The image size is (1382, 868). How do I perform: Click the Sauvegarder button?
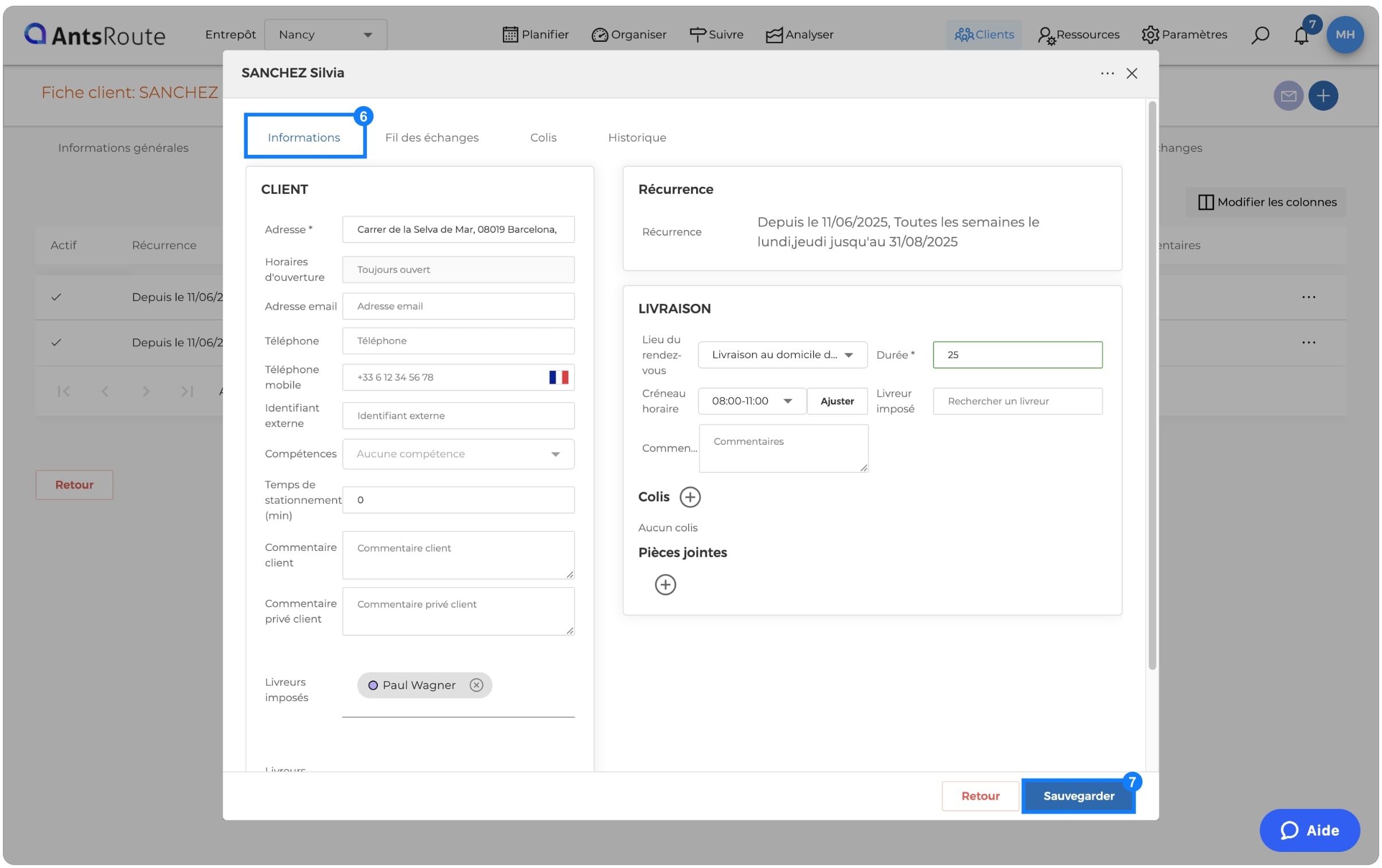coord(1078,796)
